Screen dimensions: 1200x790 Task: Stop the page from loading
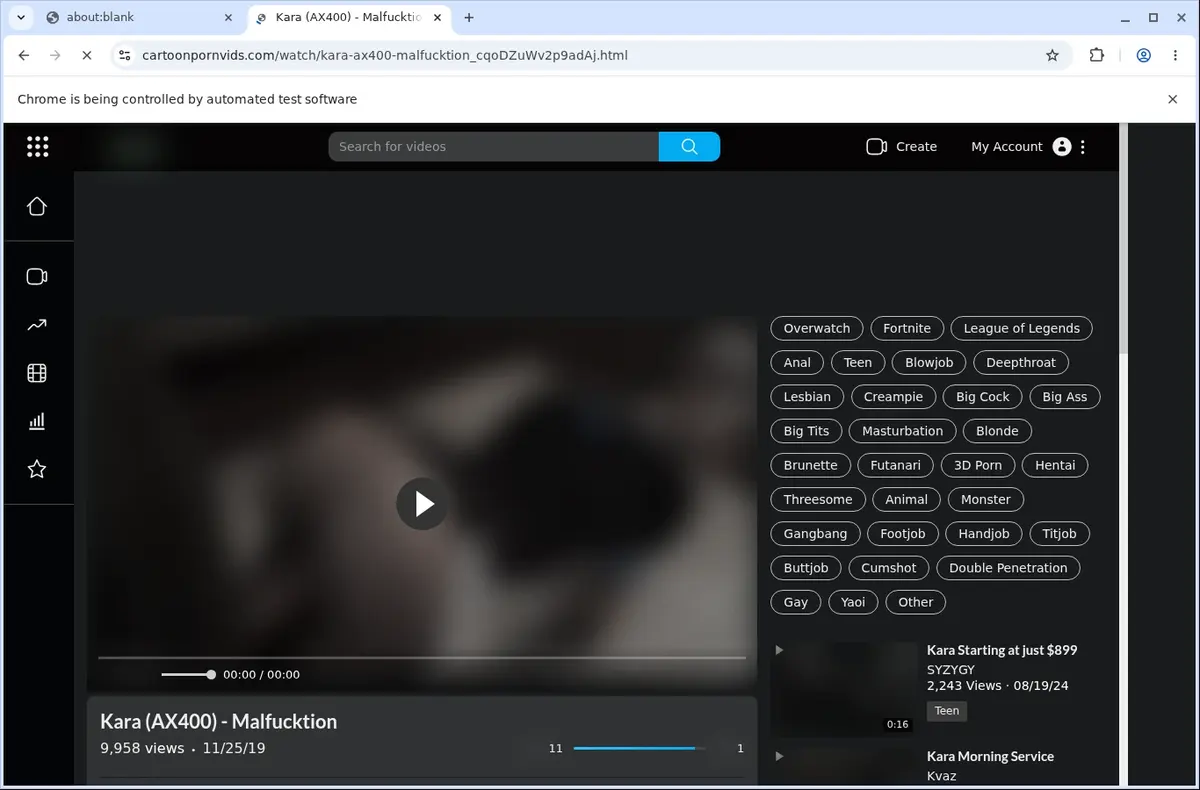pyautogui.click(x=87, y=55)
